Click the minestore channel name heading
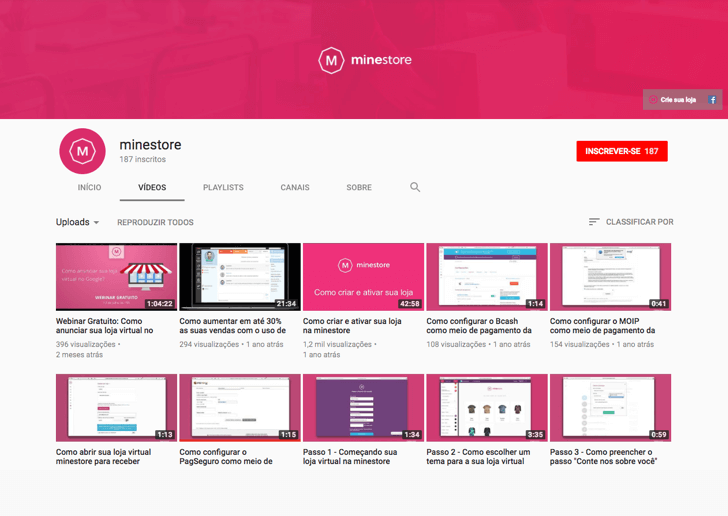Viewport: 728px width, 516px height. pyautogui.click(x=150, y=145)
